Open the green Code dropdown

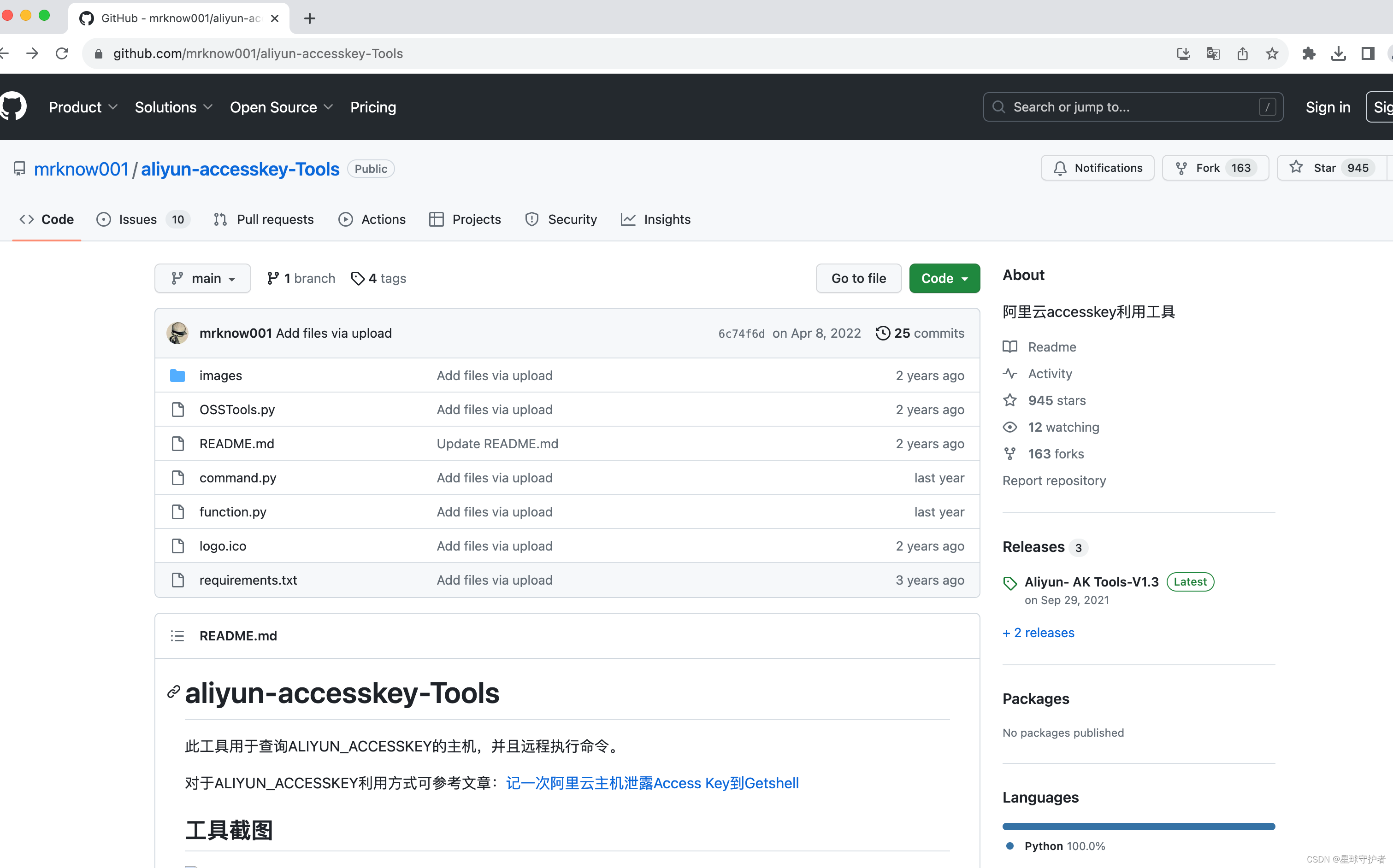[x=944, y=278]
